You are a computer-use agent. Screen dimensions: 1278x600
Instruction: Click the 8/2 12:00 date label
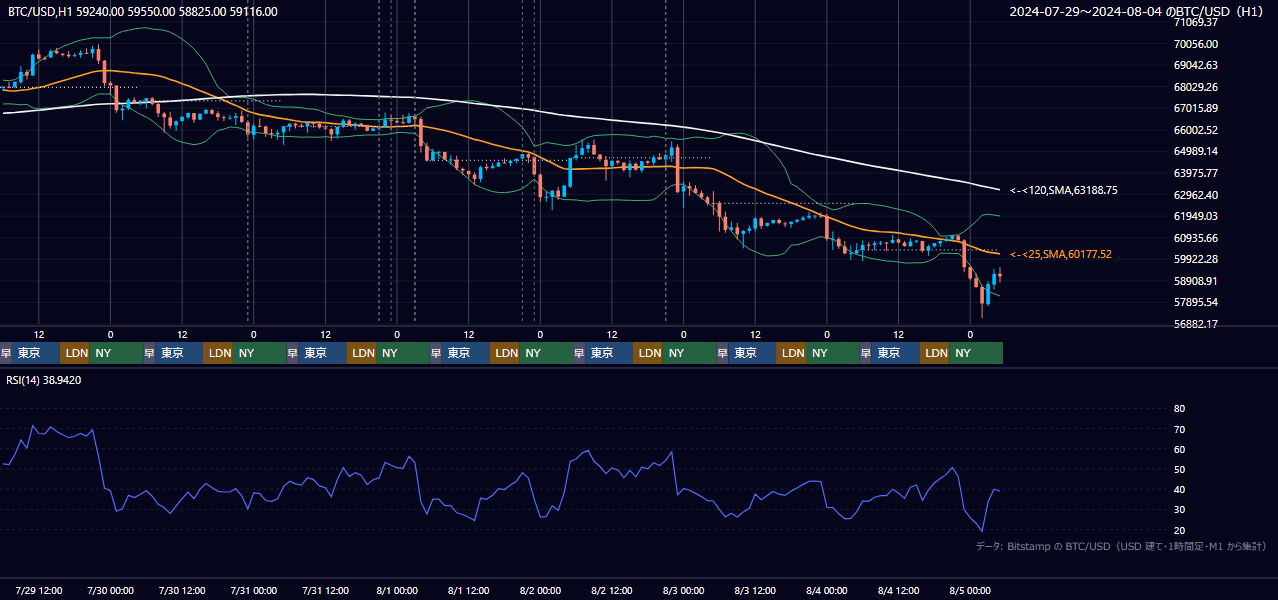612,591
